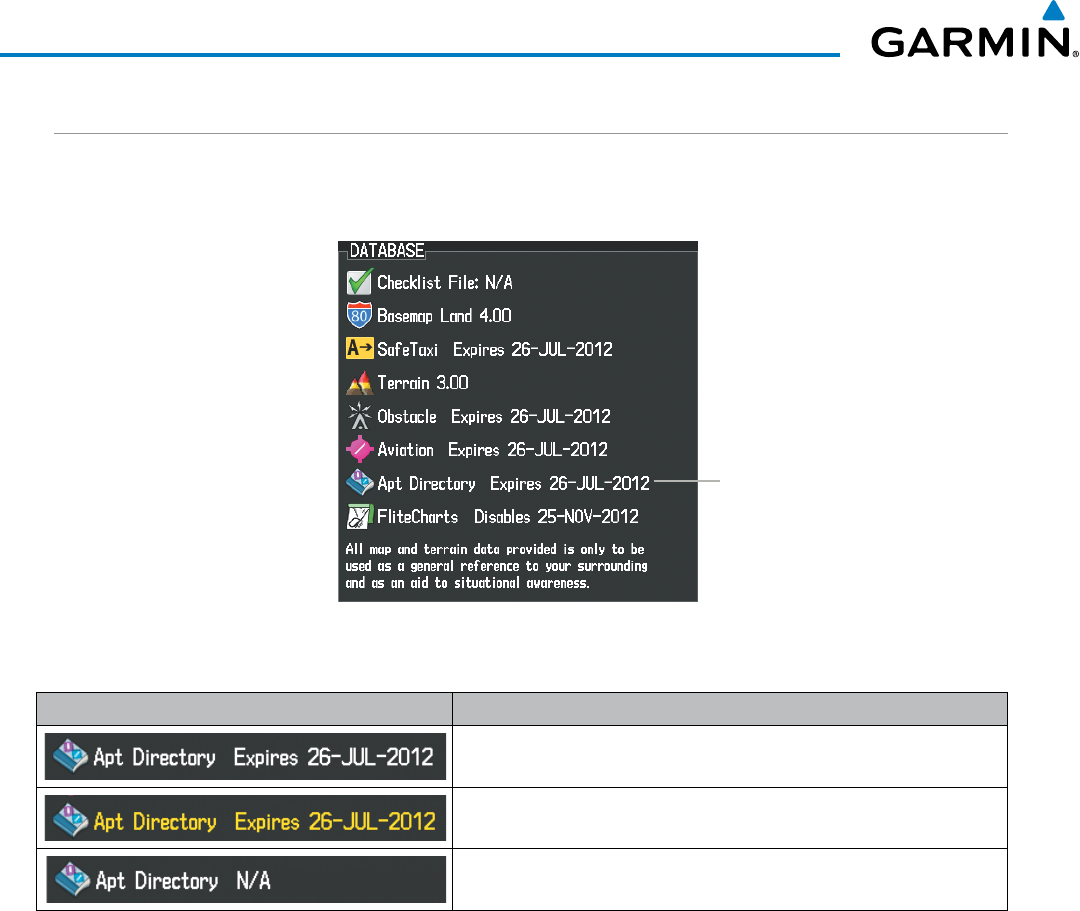Select the 'Basemap Land 4.00' line
This screenshot has width=1080, height=911.
coord(444,315)
